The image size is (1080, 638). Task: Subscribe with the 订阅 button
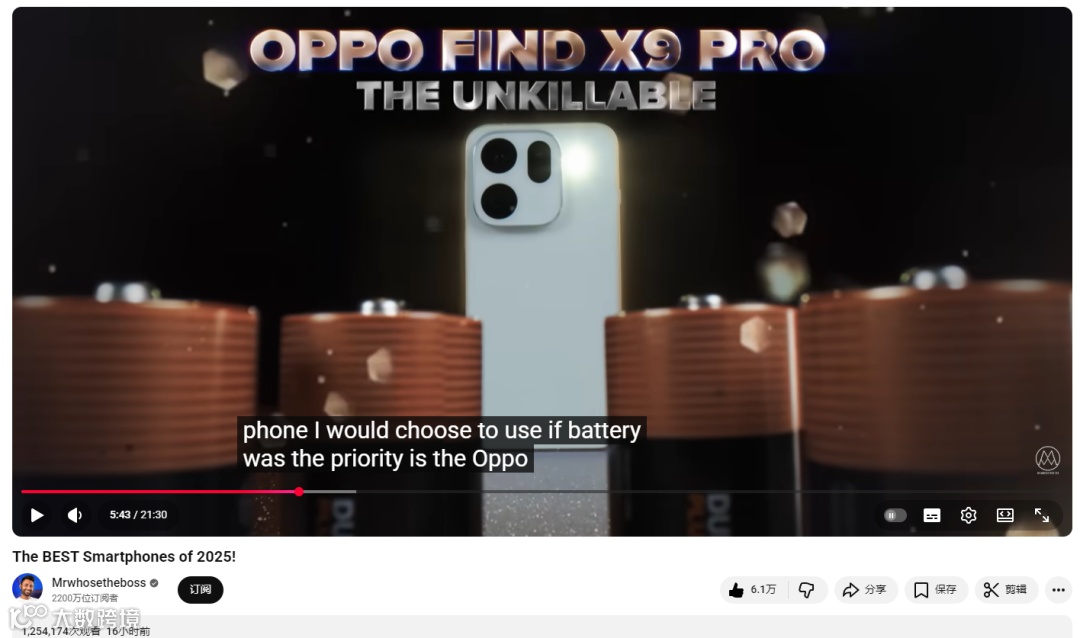click(200, 590)
